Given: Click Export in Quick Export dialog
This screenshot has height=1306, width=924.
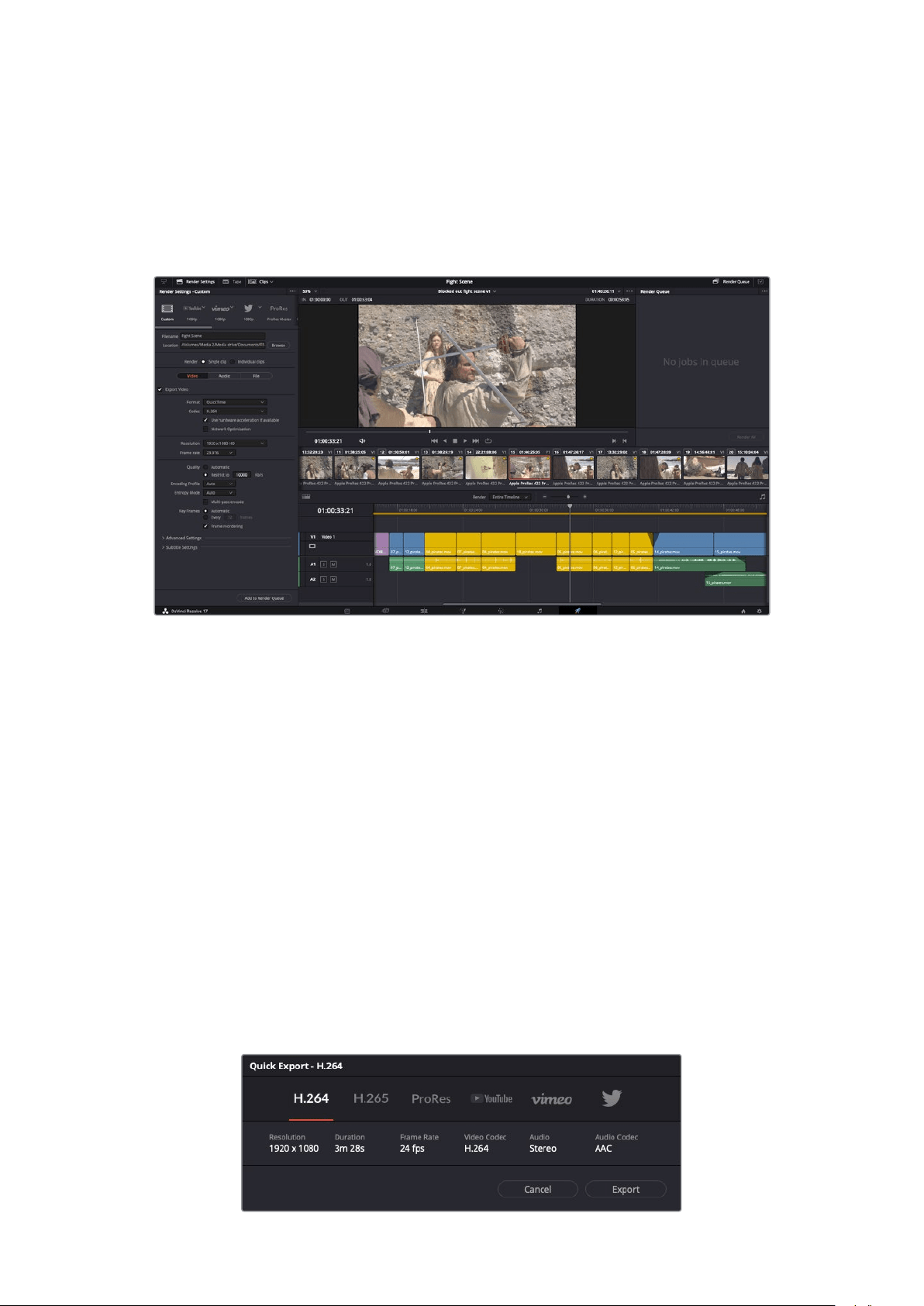Looking at the screenshot, I should click(x=626, y=1189).
